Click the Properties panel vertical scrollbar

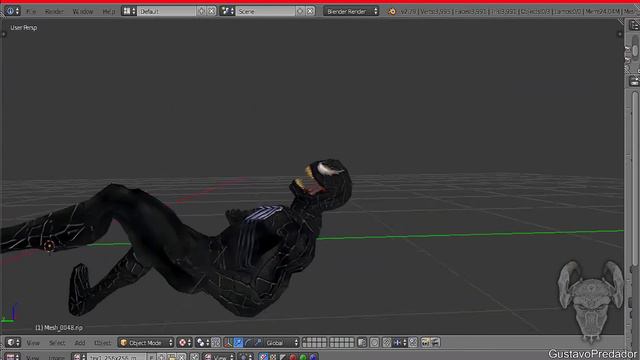[635, 180]
